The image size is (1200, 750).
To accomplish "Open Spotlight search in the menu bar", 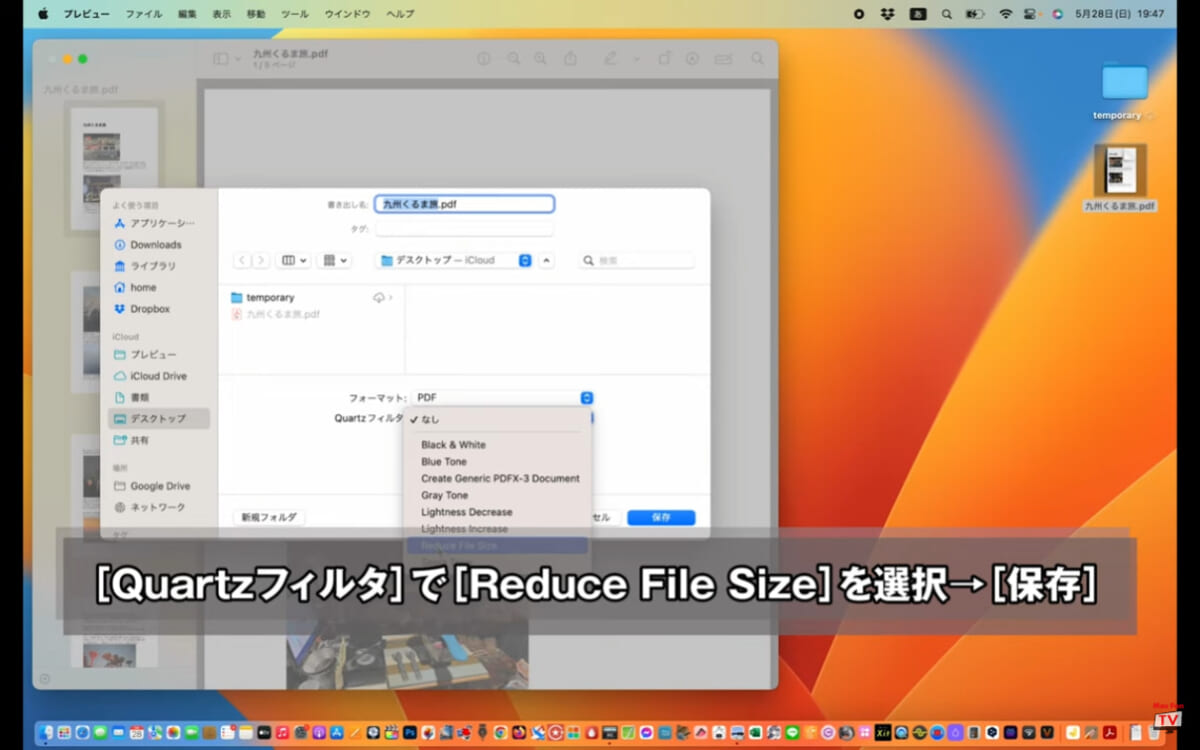I will click(x=946, y=14).
